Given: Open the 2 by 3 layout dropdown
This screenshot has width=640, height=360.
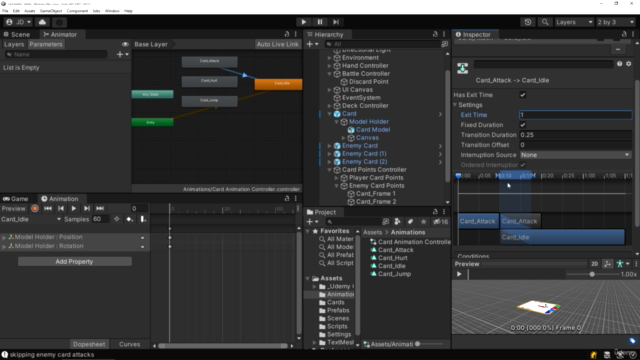Looking at the screenshot, I should point(615,22).
